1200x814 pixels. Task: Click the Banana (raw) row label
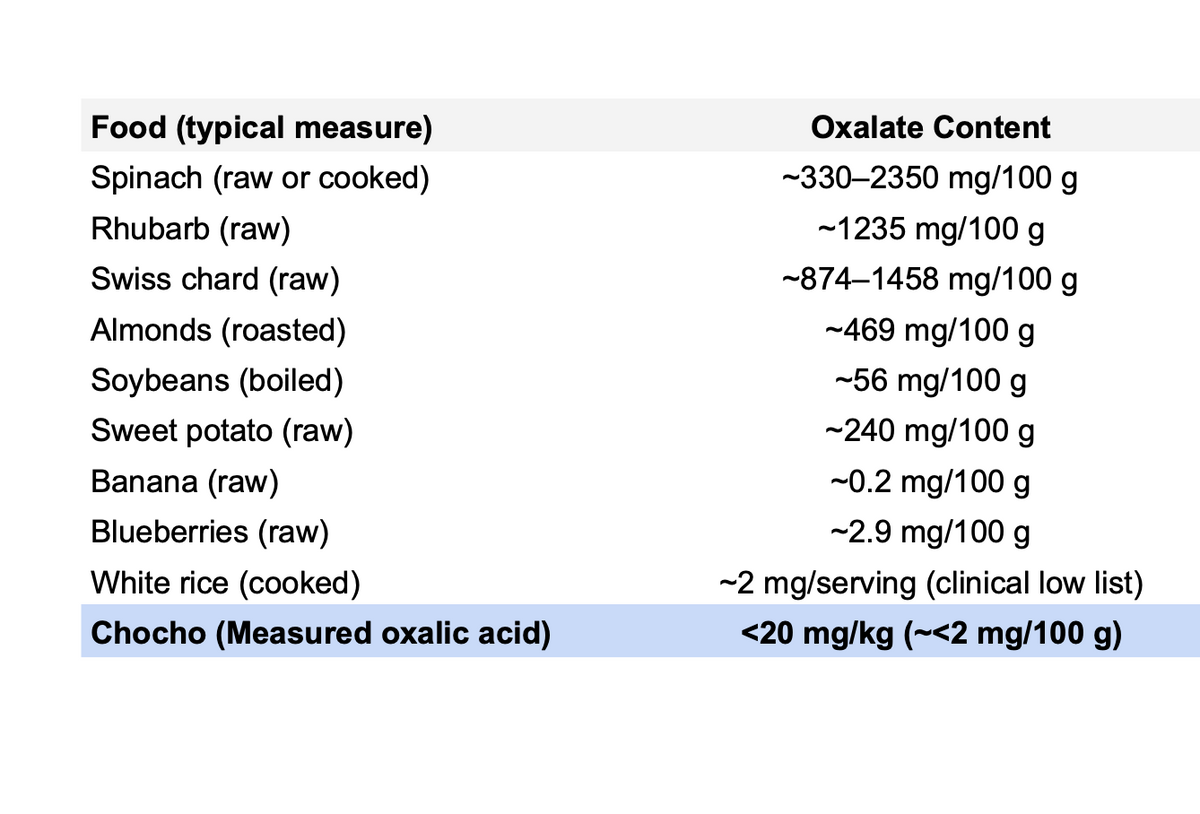click(184, 481)
